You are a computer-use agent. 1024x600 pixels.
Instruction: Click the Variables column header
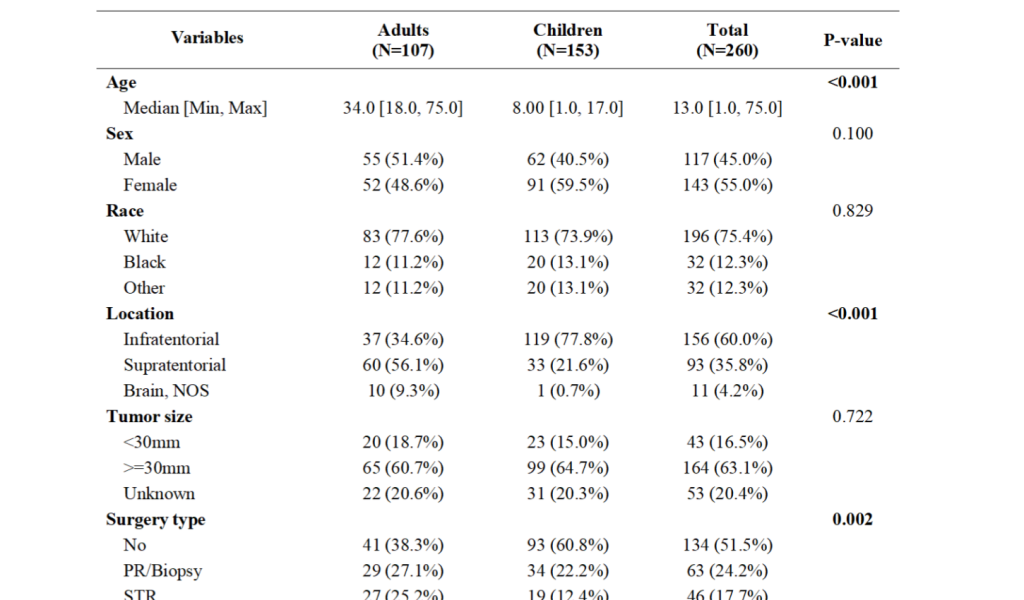click(207, 38)
